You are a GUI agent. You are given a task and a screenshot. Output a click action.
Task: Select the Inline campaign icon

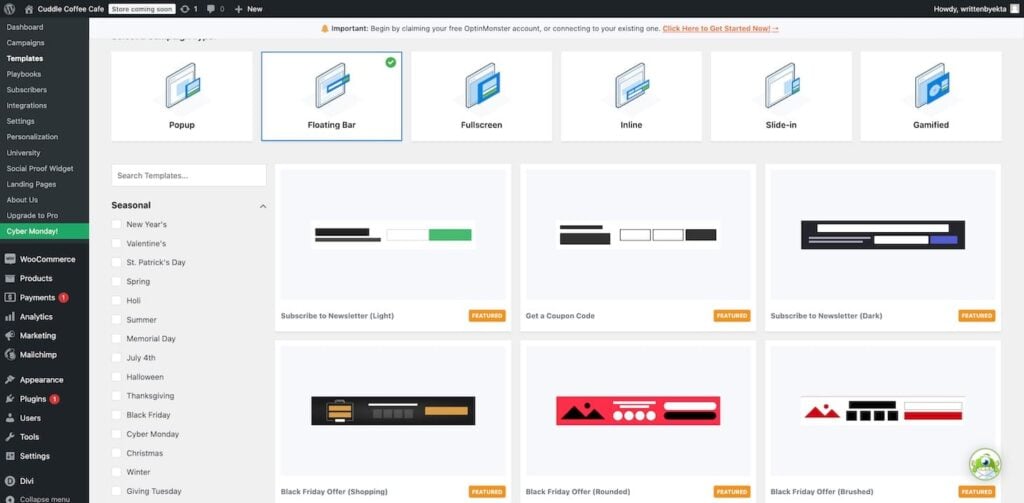(632, 86)
